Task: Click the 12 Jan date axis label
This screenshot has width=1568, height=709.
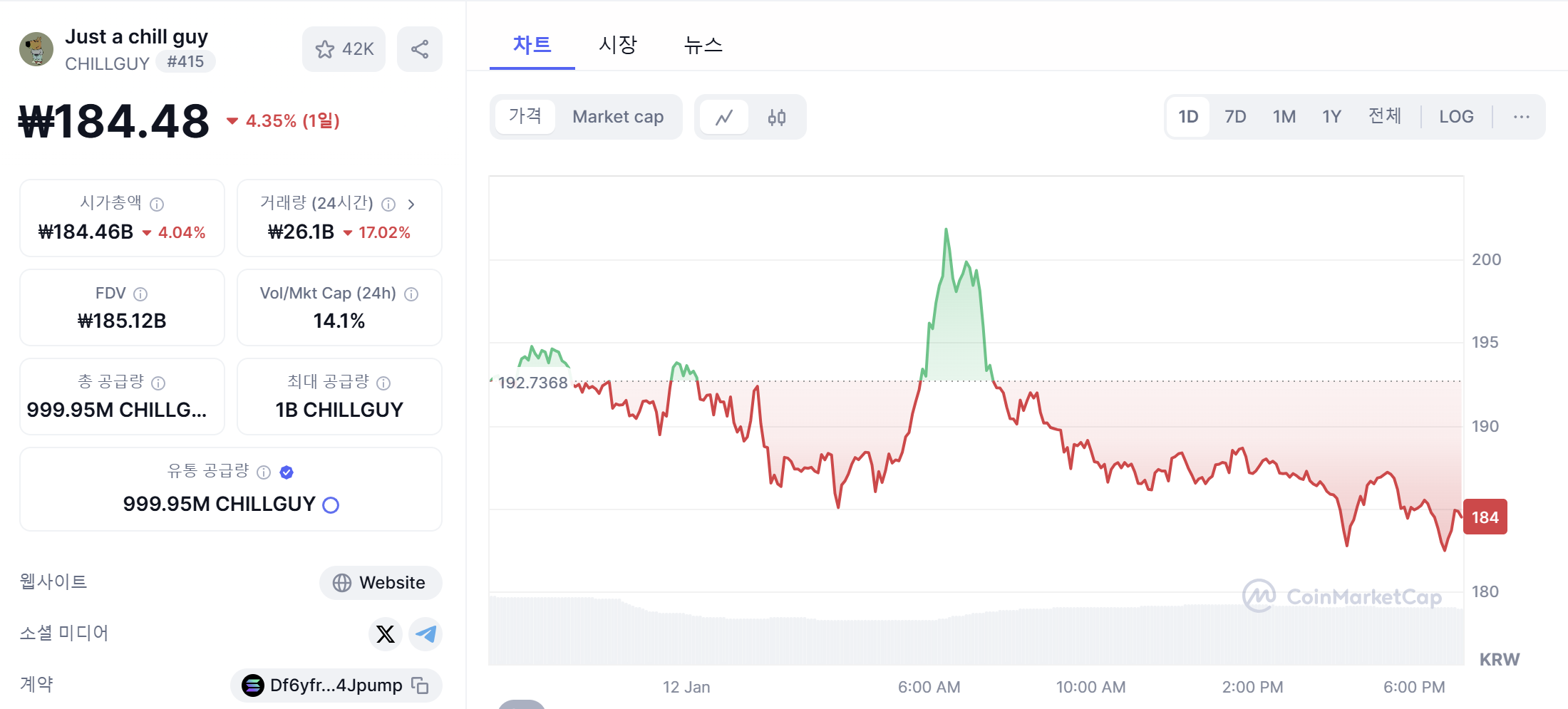Action: pyautogui.click(x=686, y=688)
